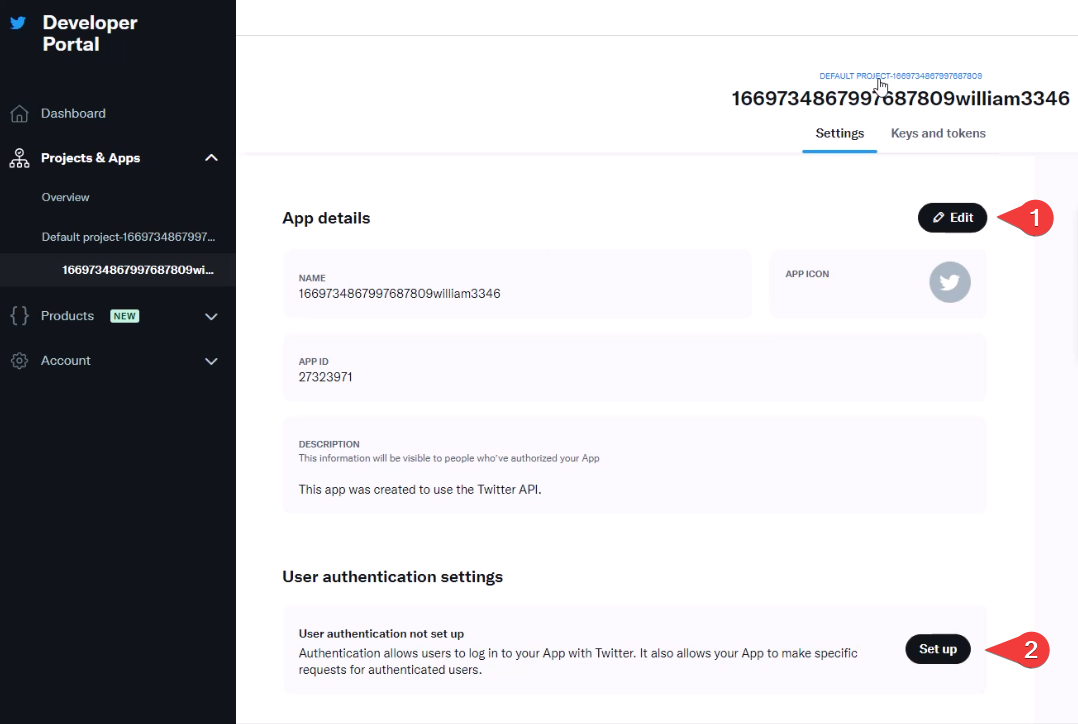
Task: Click the Products curly braces icon
Action: click(19, 316)
